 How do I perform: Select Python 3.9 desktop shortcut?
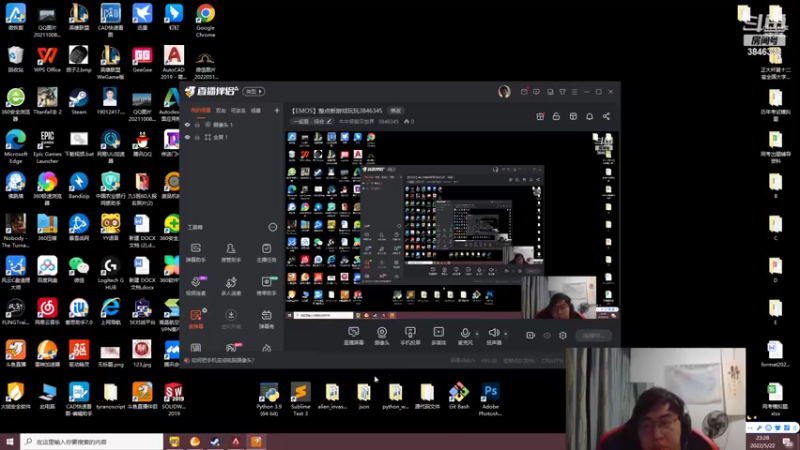point(269,399)
